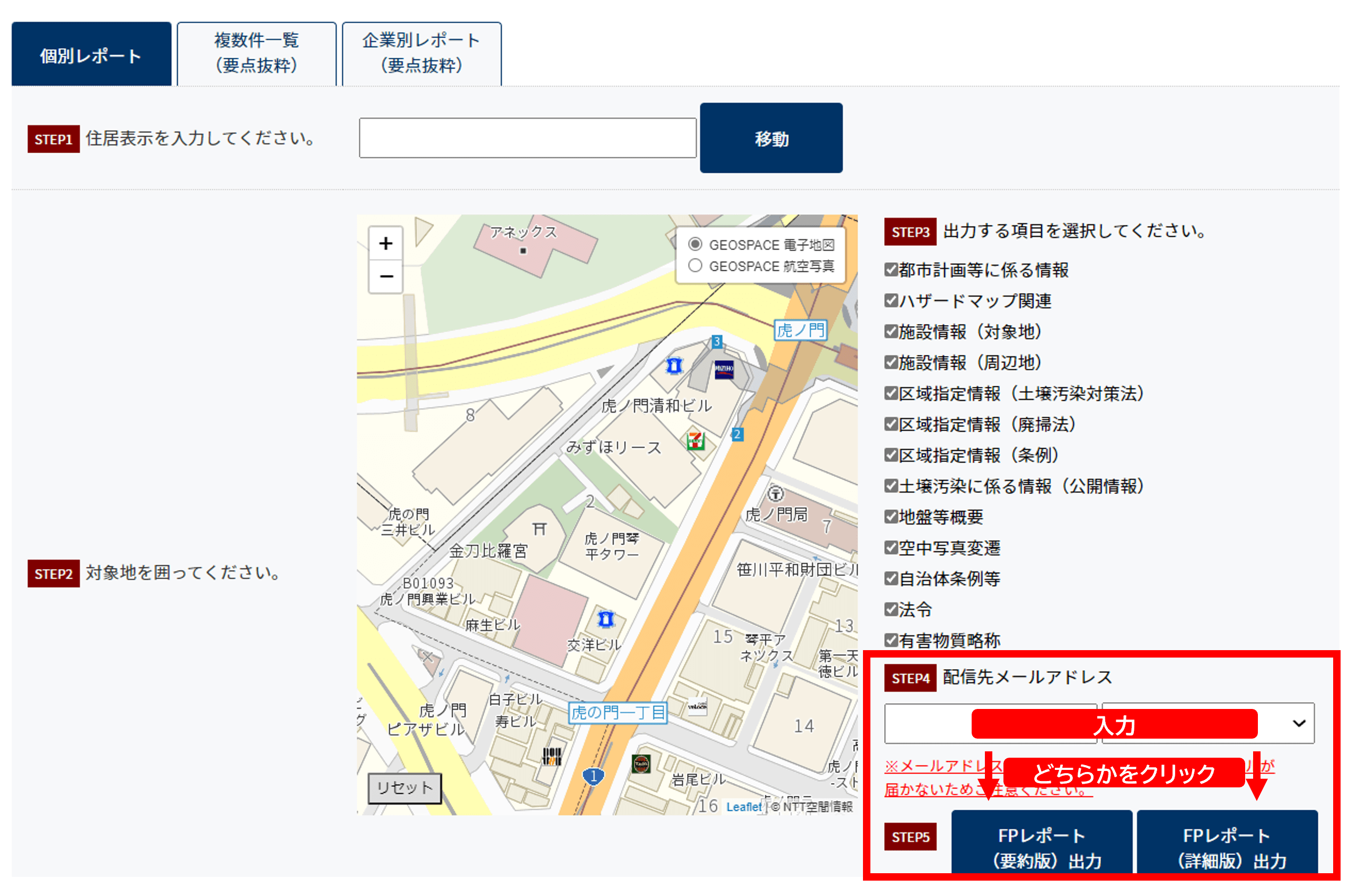The width and height of the screenshot is (1348, 896).
Task: Zoom in on the map
Action: pos(386,243)
